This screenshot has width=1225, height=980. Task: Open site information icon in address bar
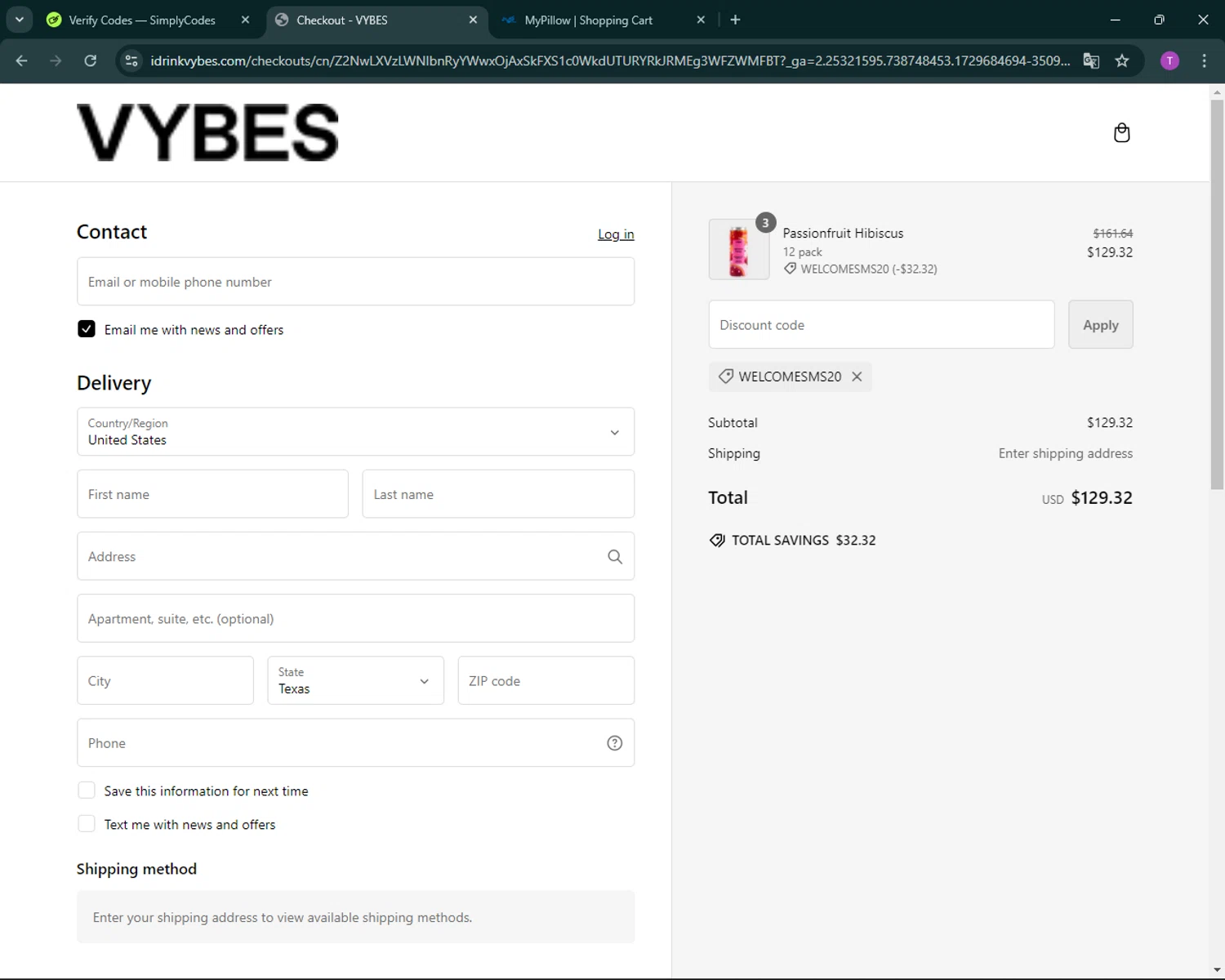(131, 60)
